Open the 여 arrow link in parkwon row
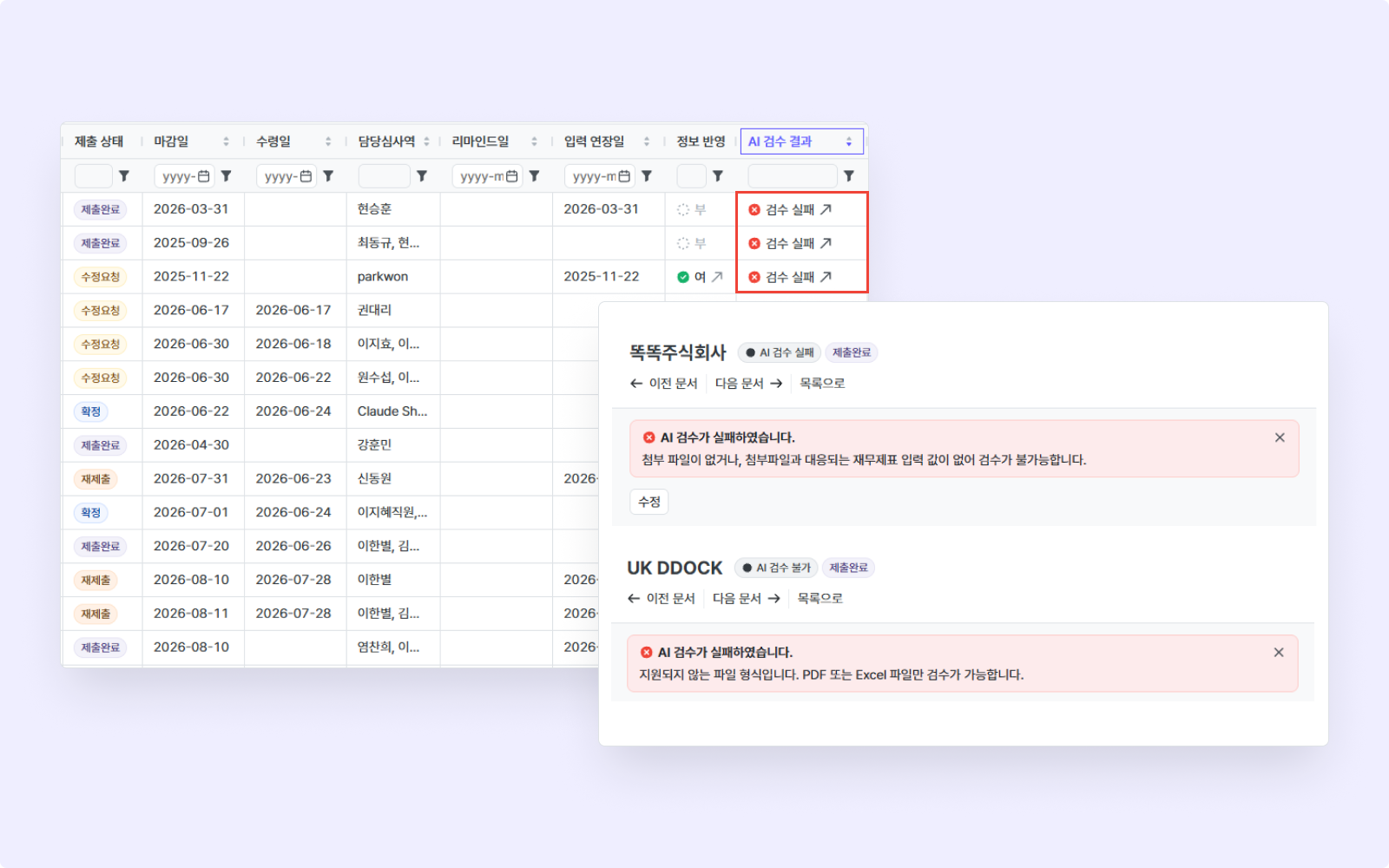The height and width of the screenshot is (868, 1389). pos(717,277)
